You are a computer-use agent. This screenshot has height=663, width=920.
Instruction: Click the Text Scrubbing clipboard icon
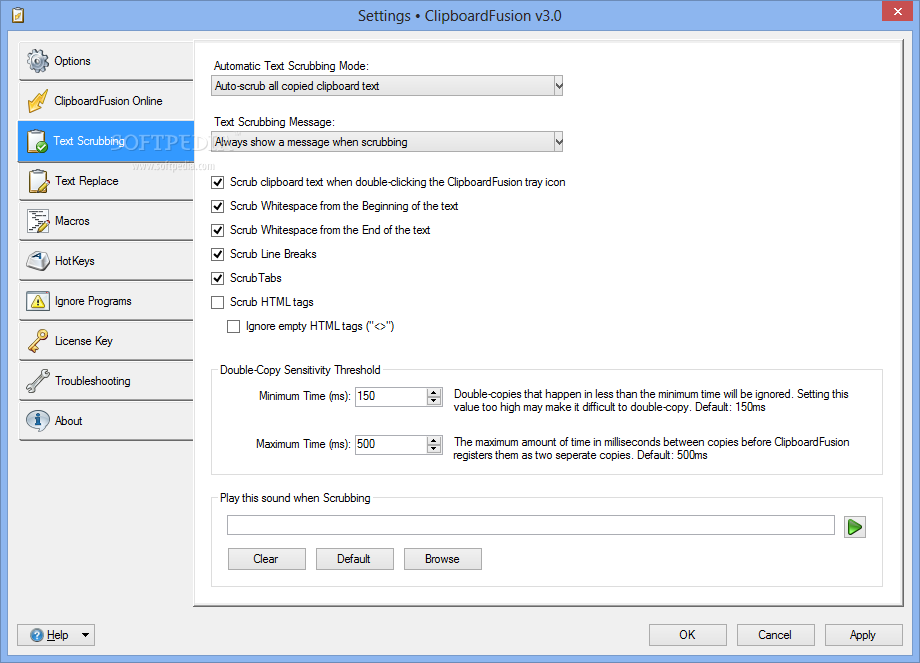pos(37,141)
